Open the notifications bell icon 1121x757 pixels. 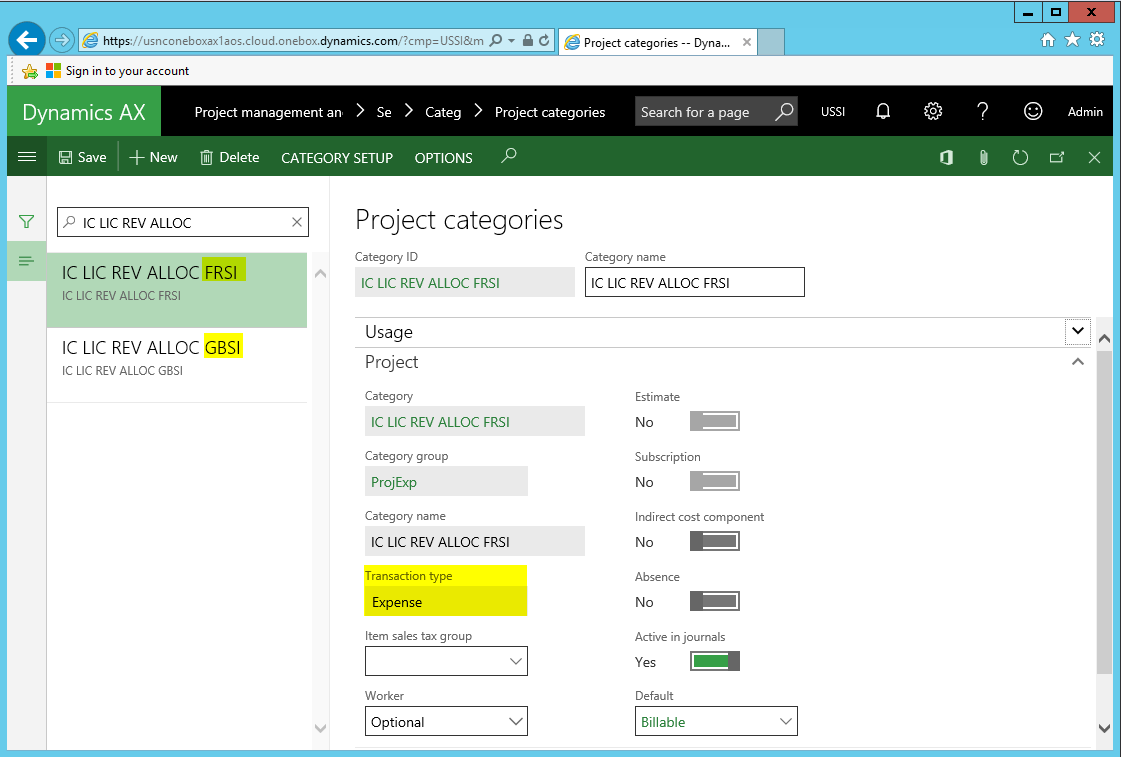click(883, 112)
